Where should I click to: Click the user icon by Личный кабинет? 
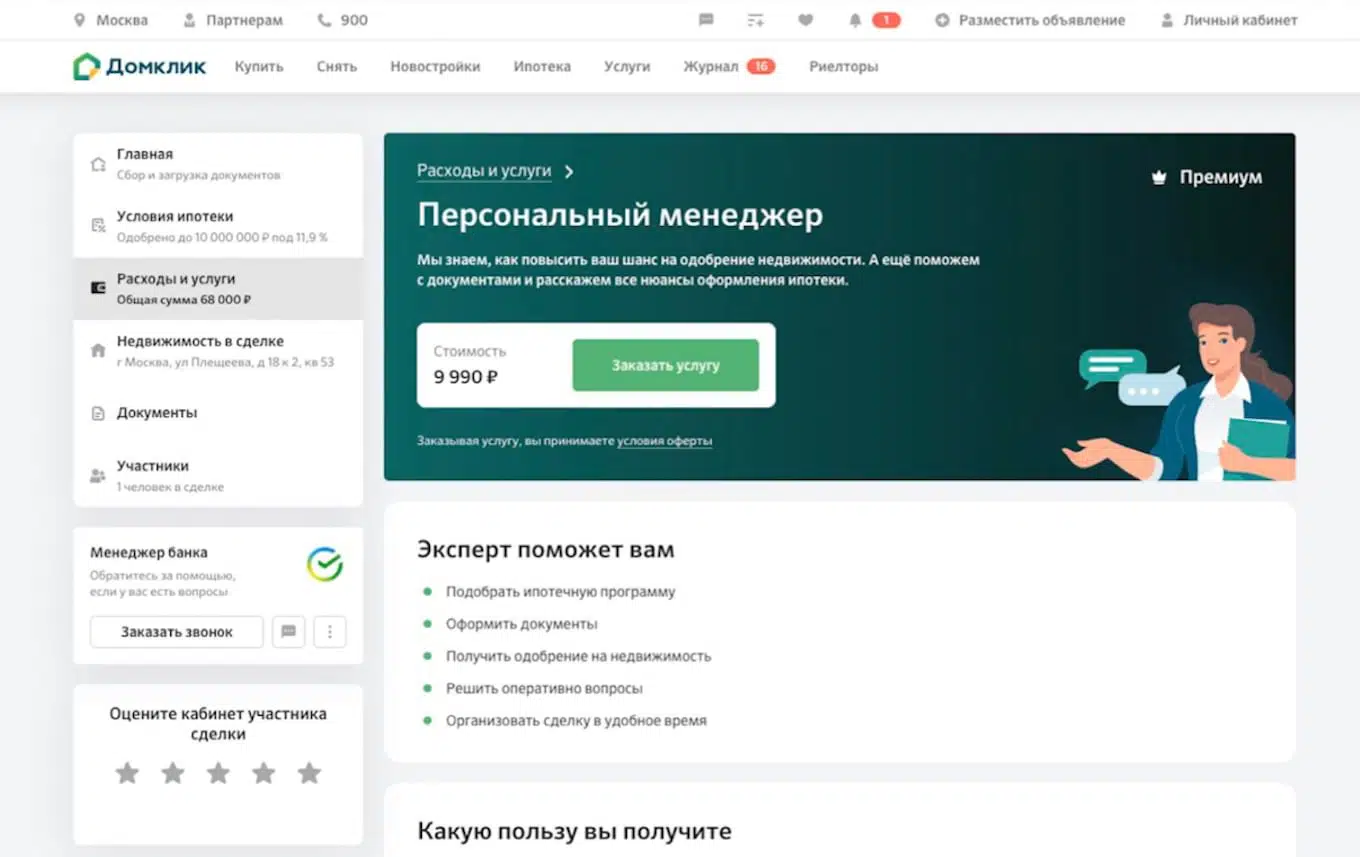1167,20
